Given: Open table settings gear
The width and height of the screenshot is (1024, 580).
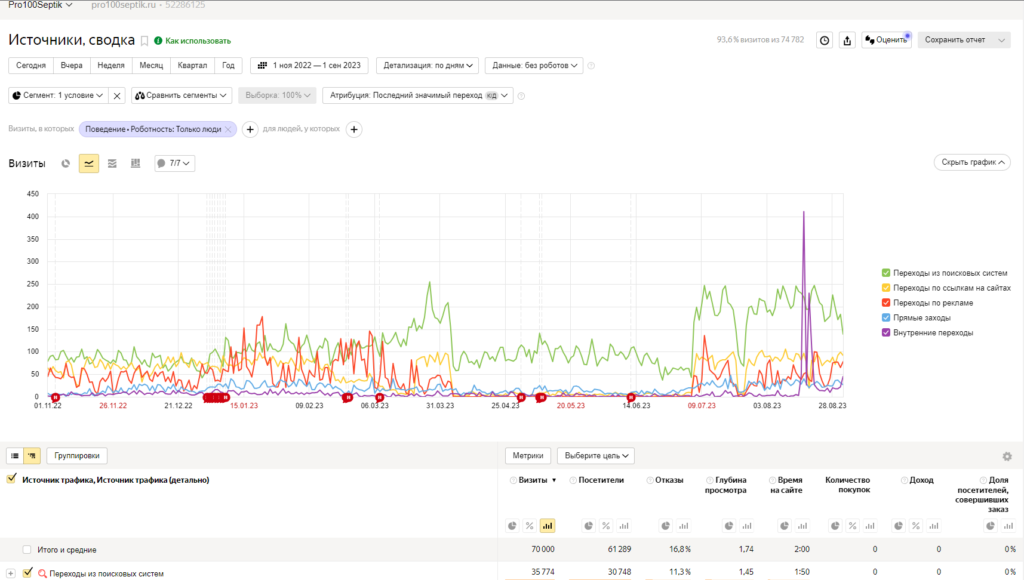Looking at the screenshot, I should [x=1007, y=457].
